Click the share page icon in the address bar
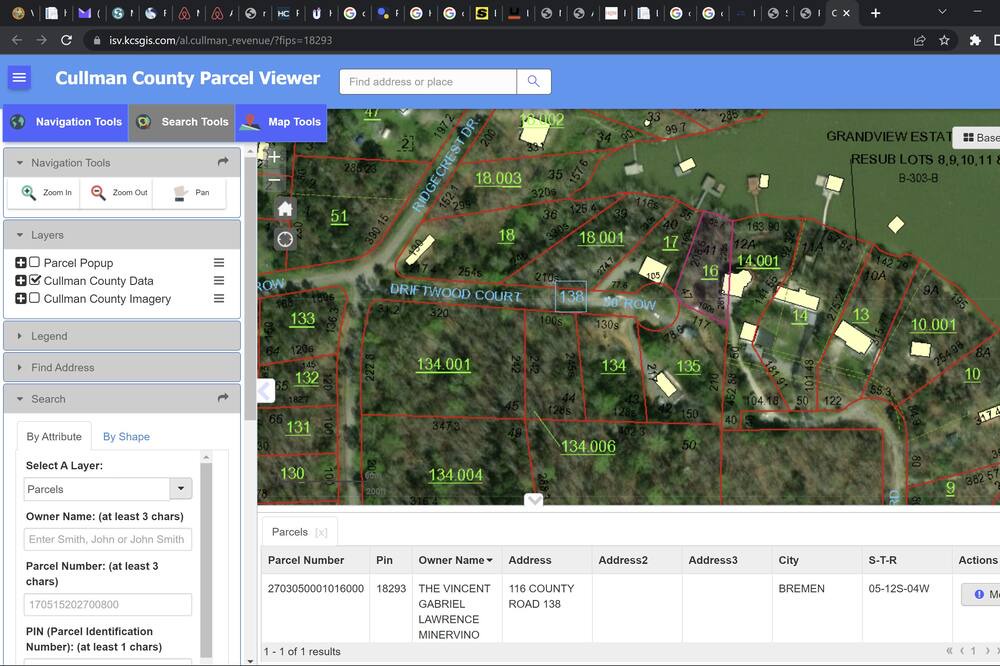Image resolution: width=1000 pixels, height=666 pixels. point(919,40)
